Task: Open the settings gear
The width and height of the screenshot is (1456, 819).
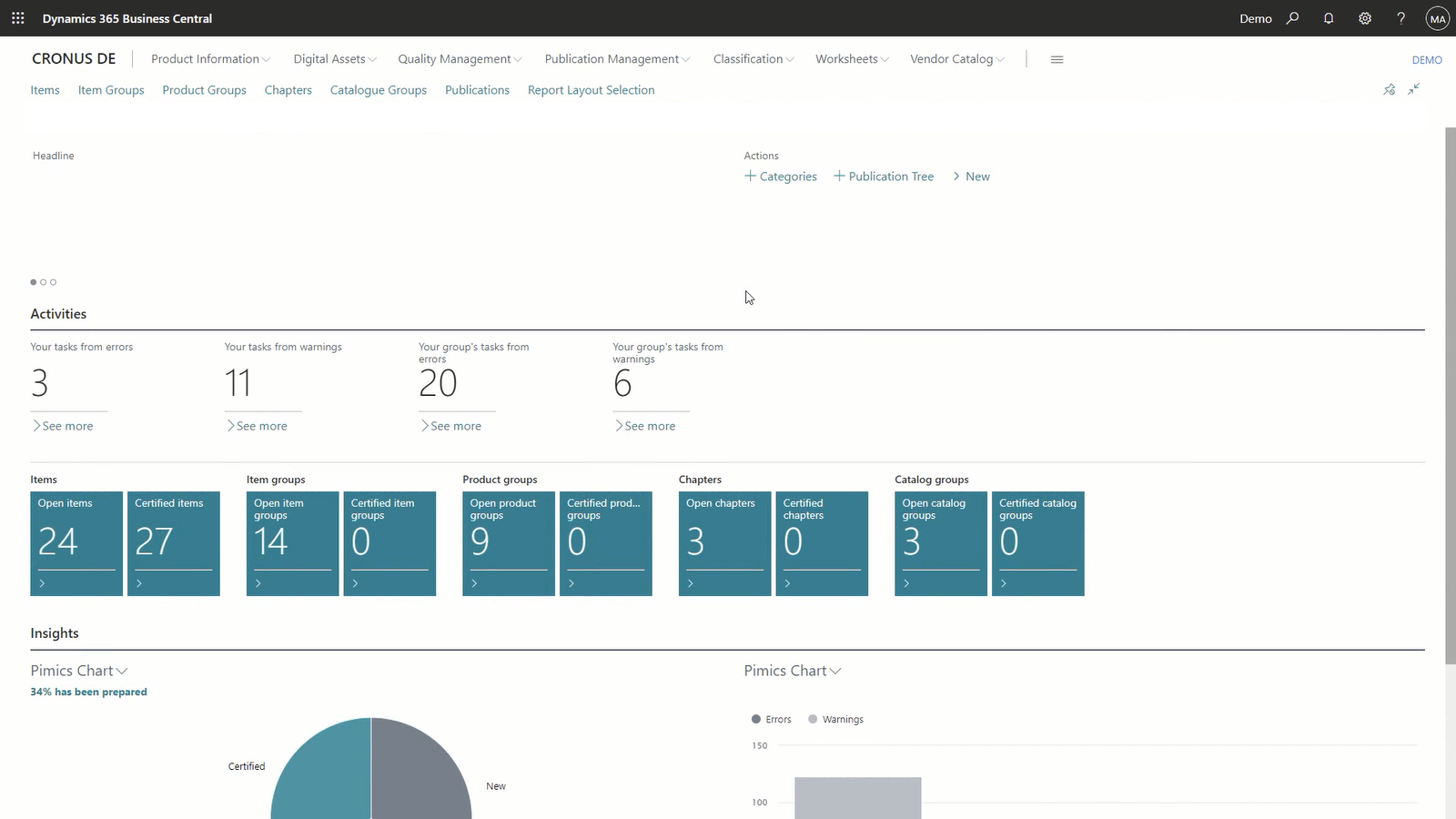Action: tap(1365, 18)
